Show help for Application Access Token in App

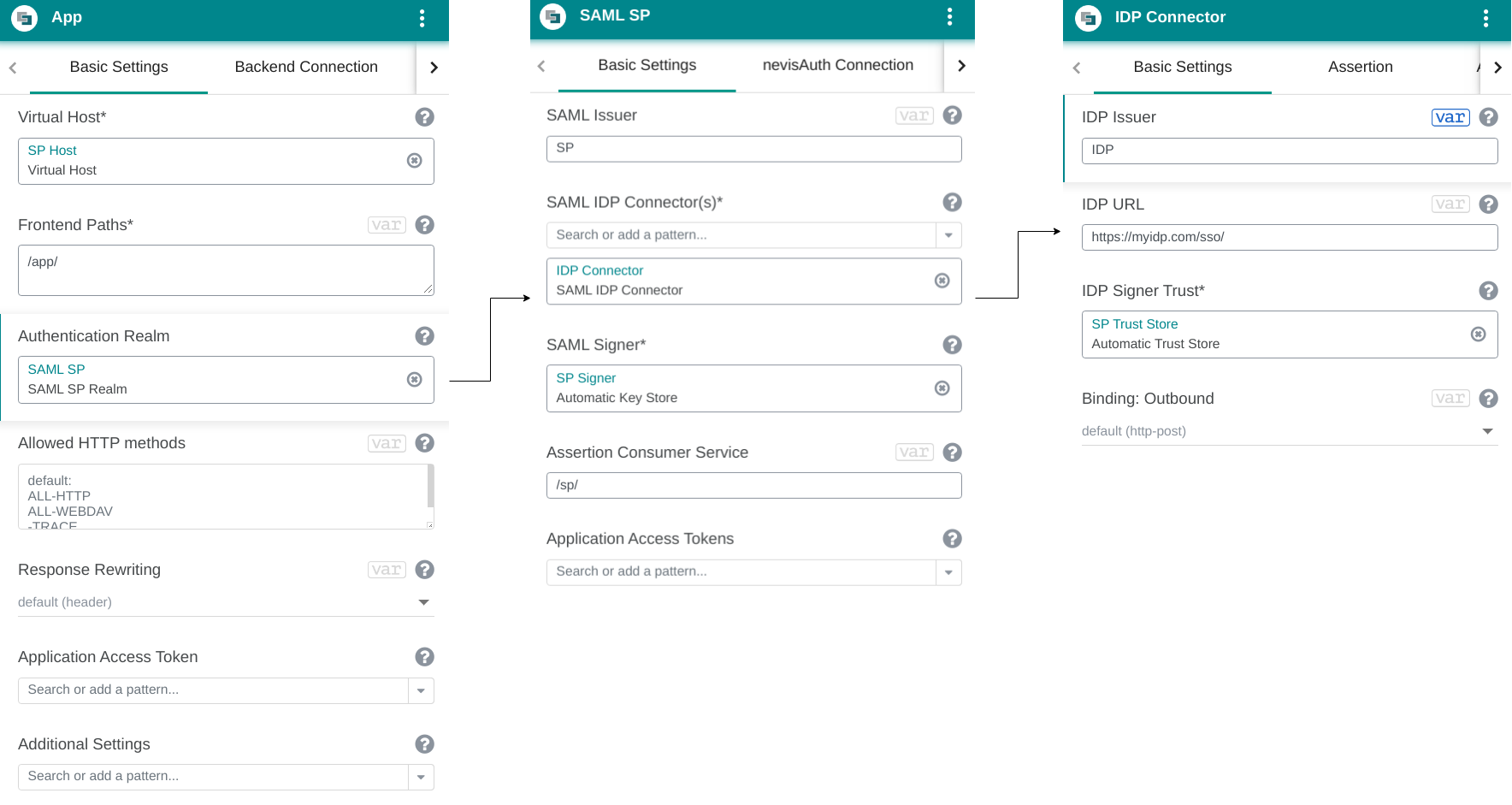424,657
